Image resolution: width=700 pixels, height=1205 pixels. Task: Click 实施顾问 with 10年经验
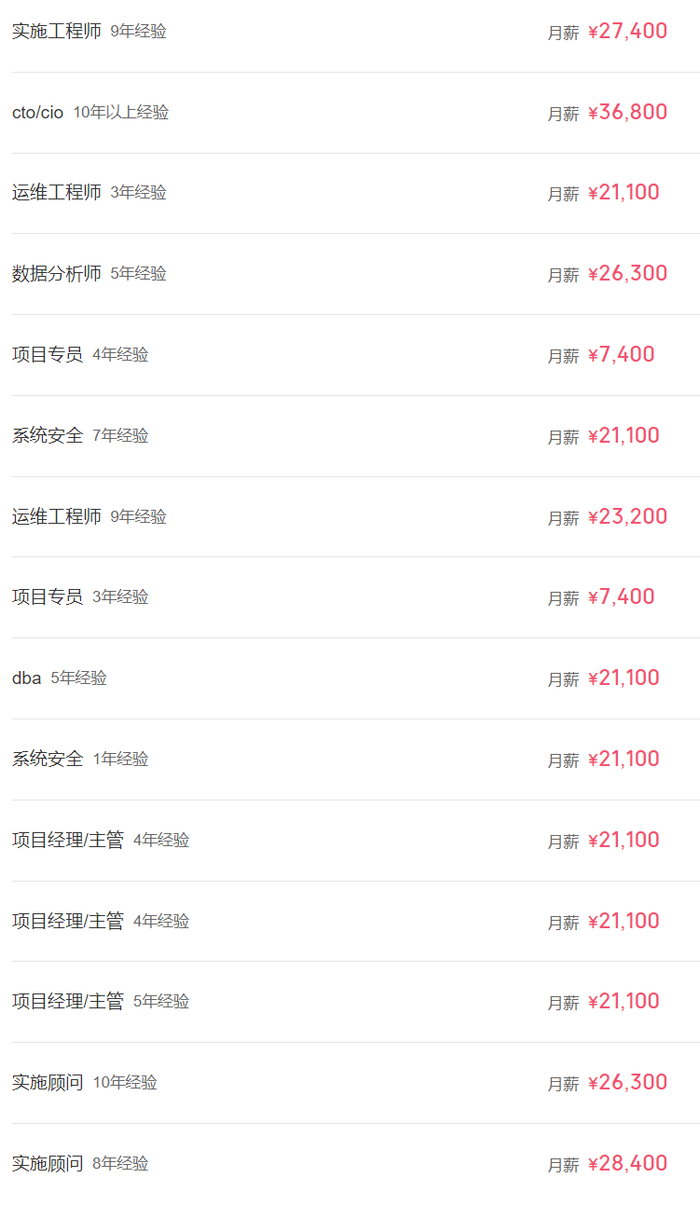tap(48, 1082)
